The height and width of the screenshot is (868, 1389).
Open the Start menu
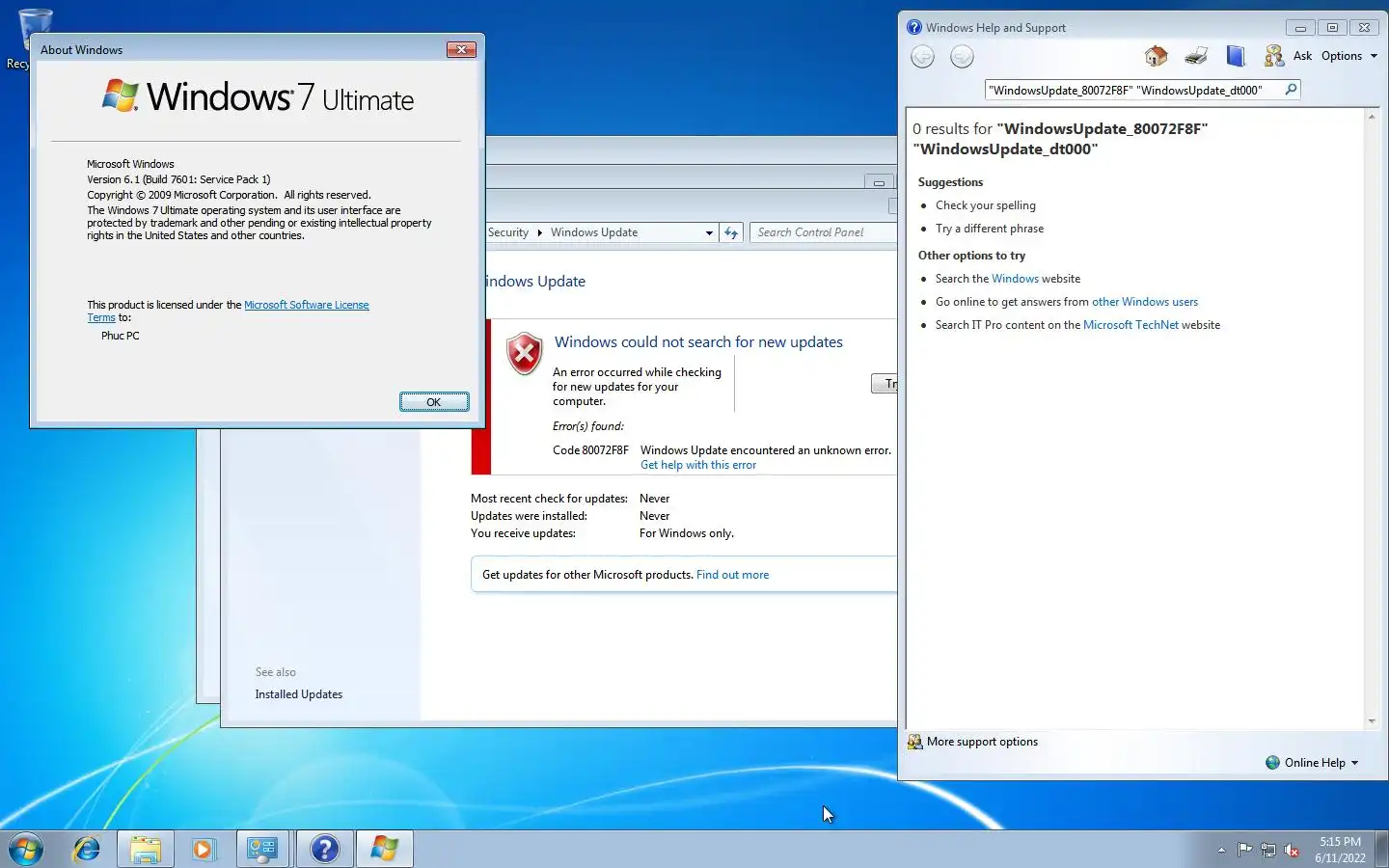[x=26, y=849]
